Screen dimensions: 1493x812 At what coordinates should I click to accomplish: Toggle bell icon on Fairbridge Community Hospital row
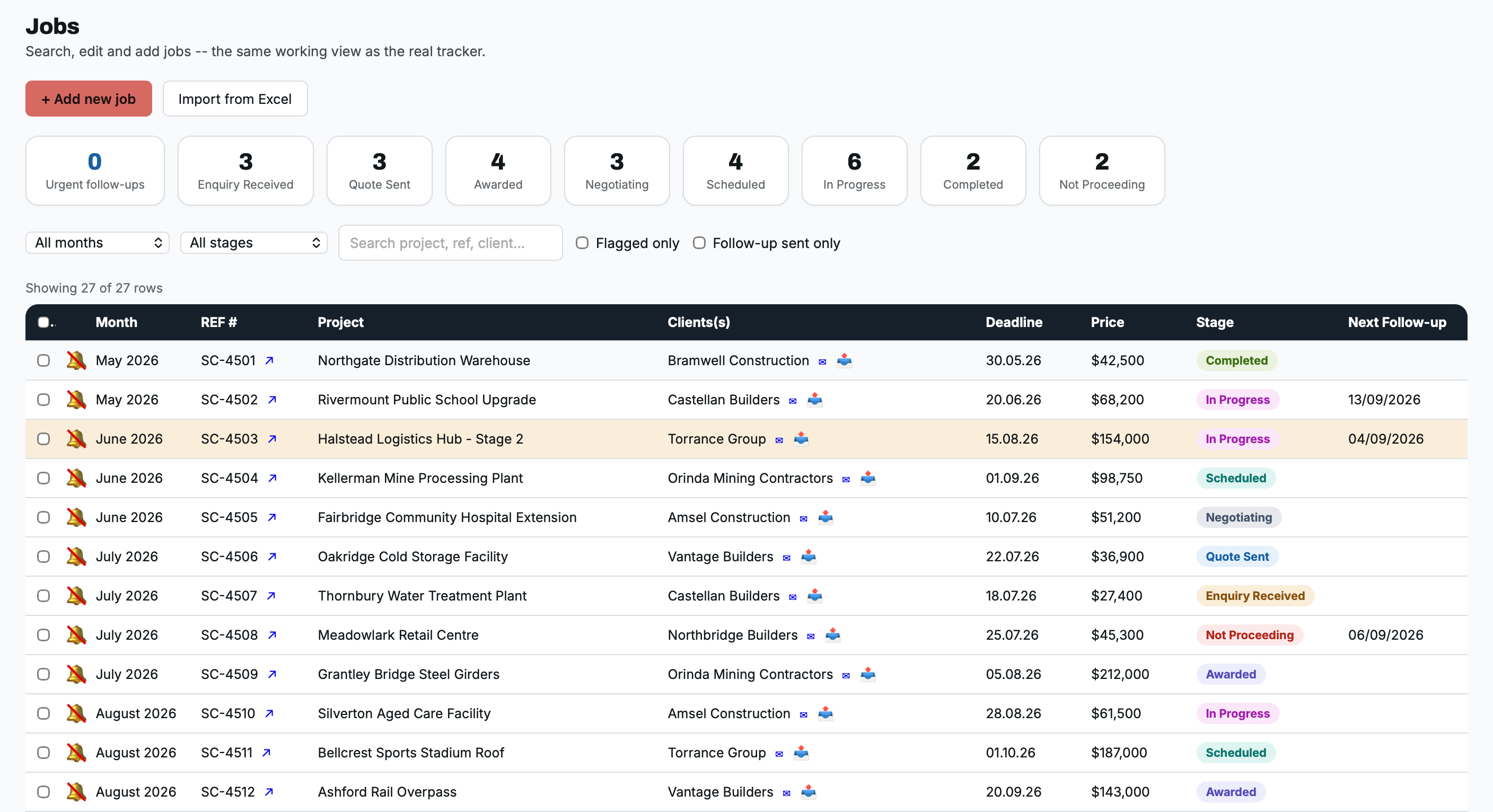[x=76, y=517]
